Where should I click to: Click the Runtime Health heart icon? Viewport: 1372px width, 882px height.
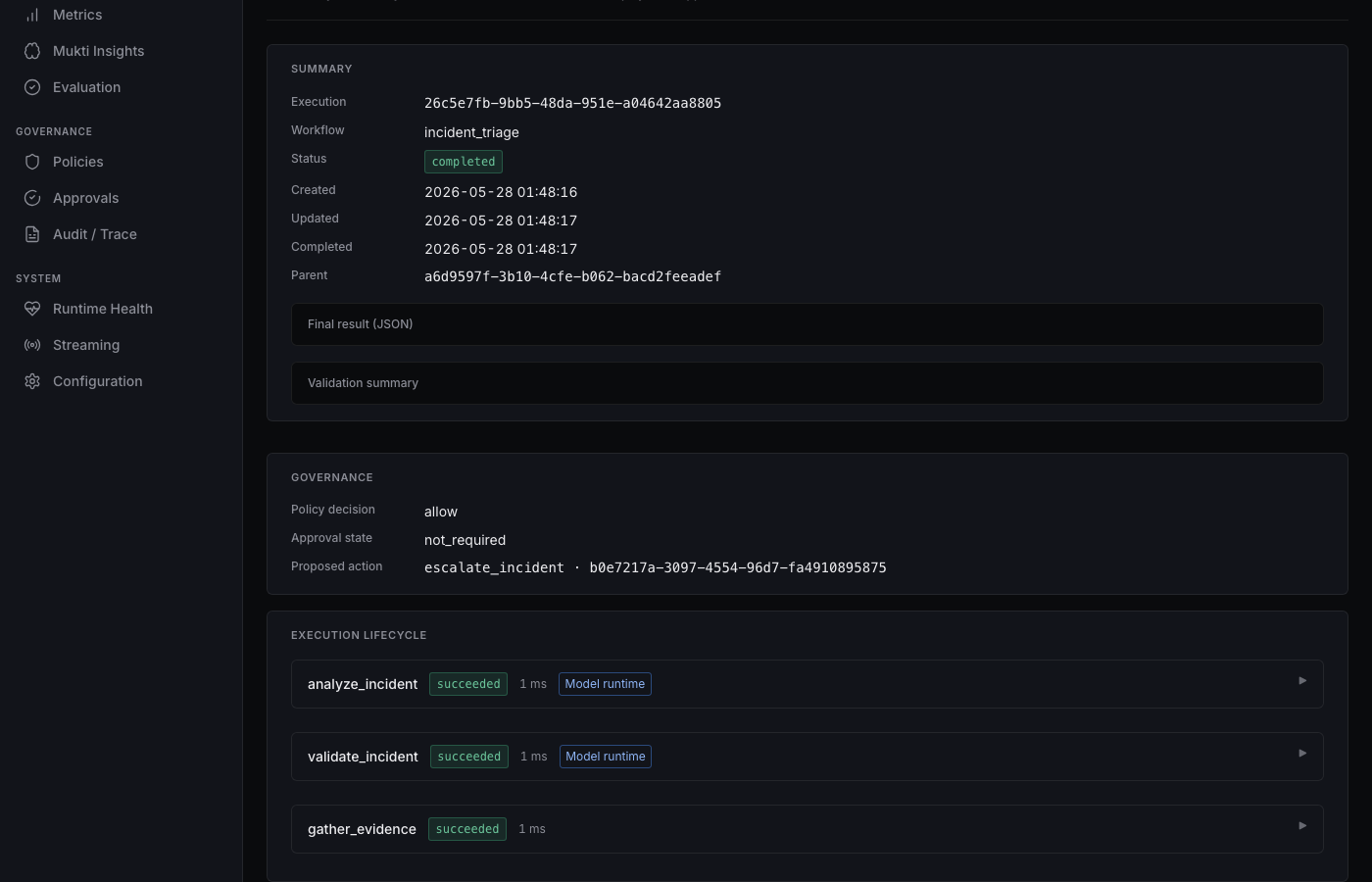point(32,309)
